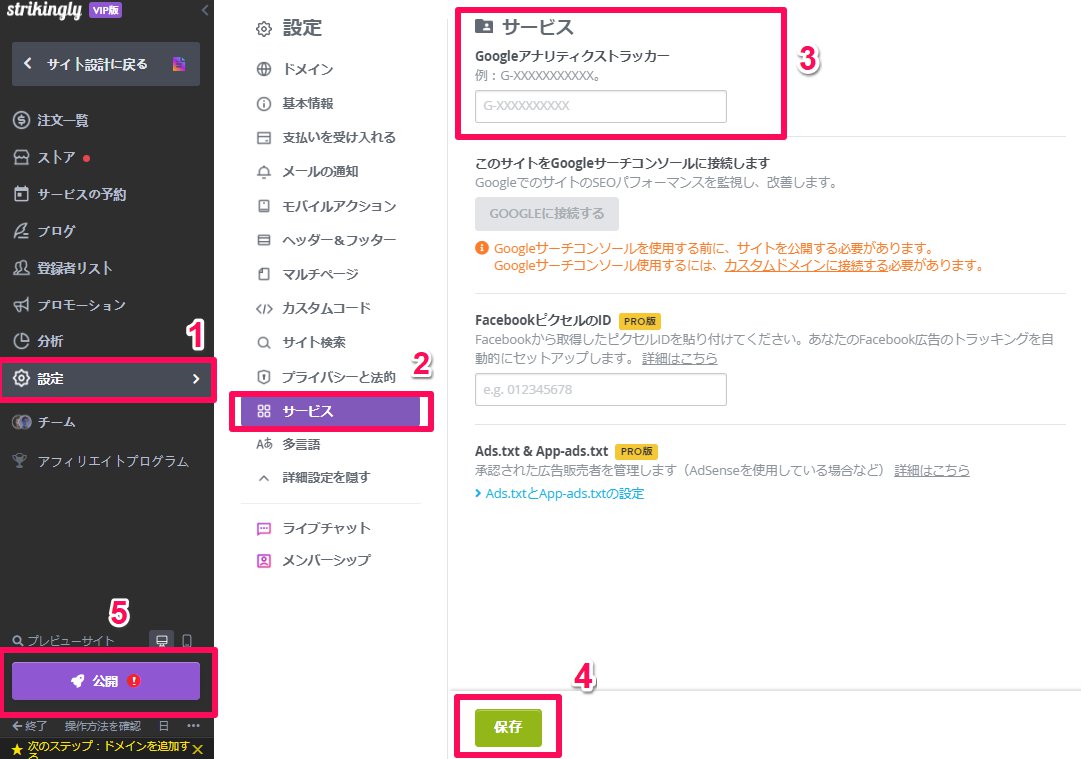Click the PRO版 badge next to Ads.txt
The height and width of the screenshot is (759, 1081).
[x=636, y=451]
